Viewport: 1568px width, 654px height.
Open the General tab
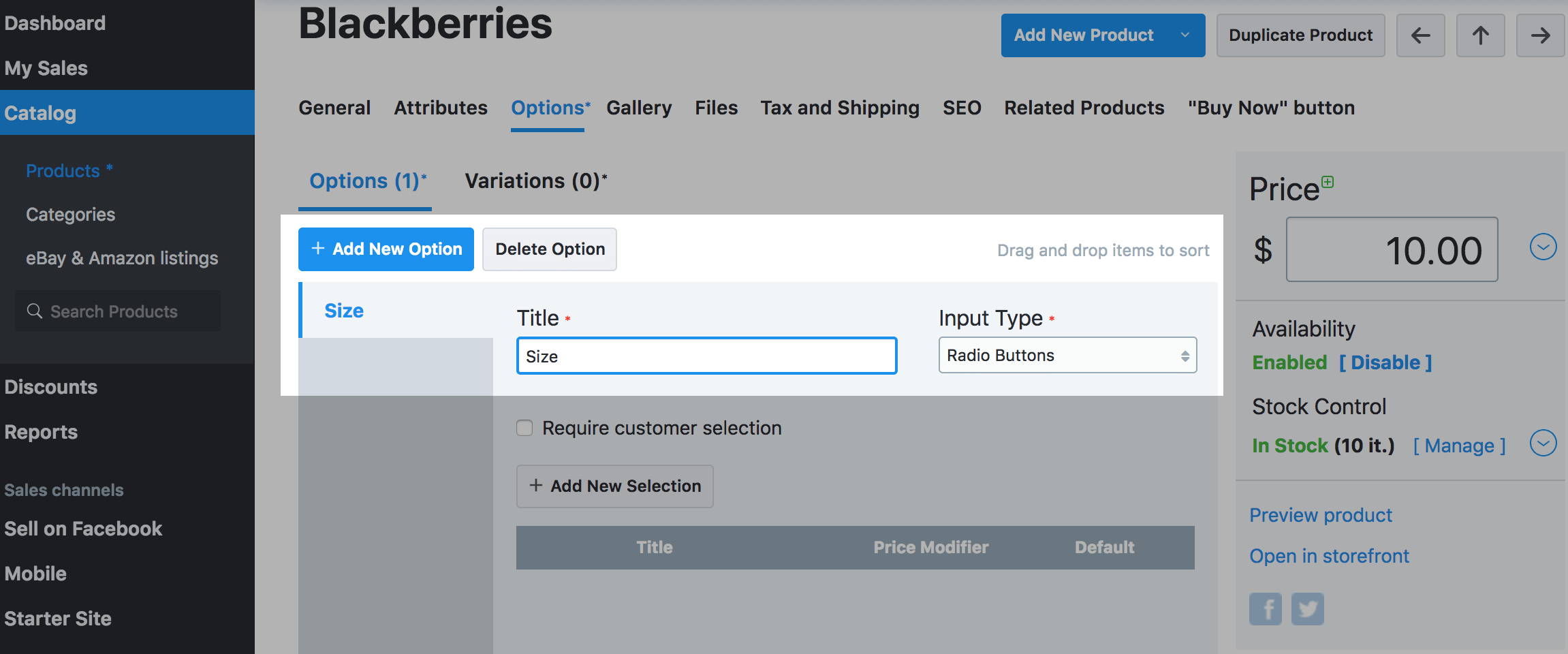(x=334, y=108)
